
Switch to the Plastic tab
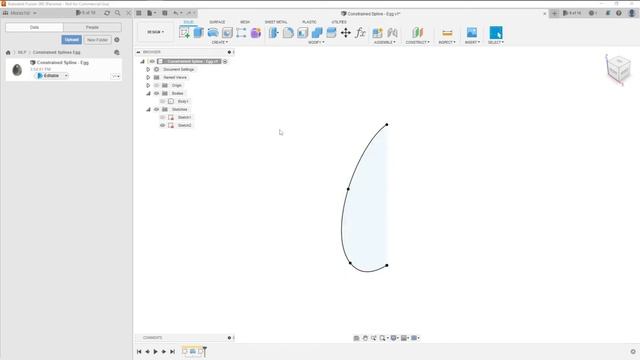309,22
